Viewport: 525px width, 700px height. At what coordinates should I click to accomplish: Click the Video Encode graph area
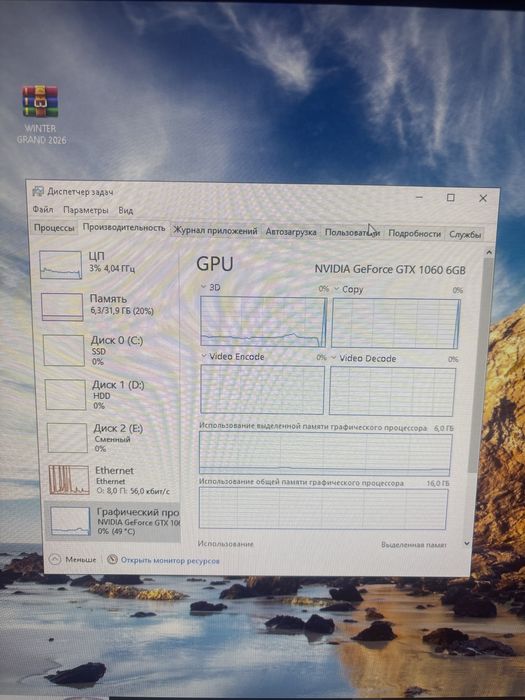tap(262, 390)
